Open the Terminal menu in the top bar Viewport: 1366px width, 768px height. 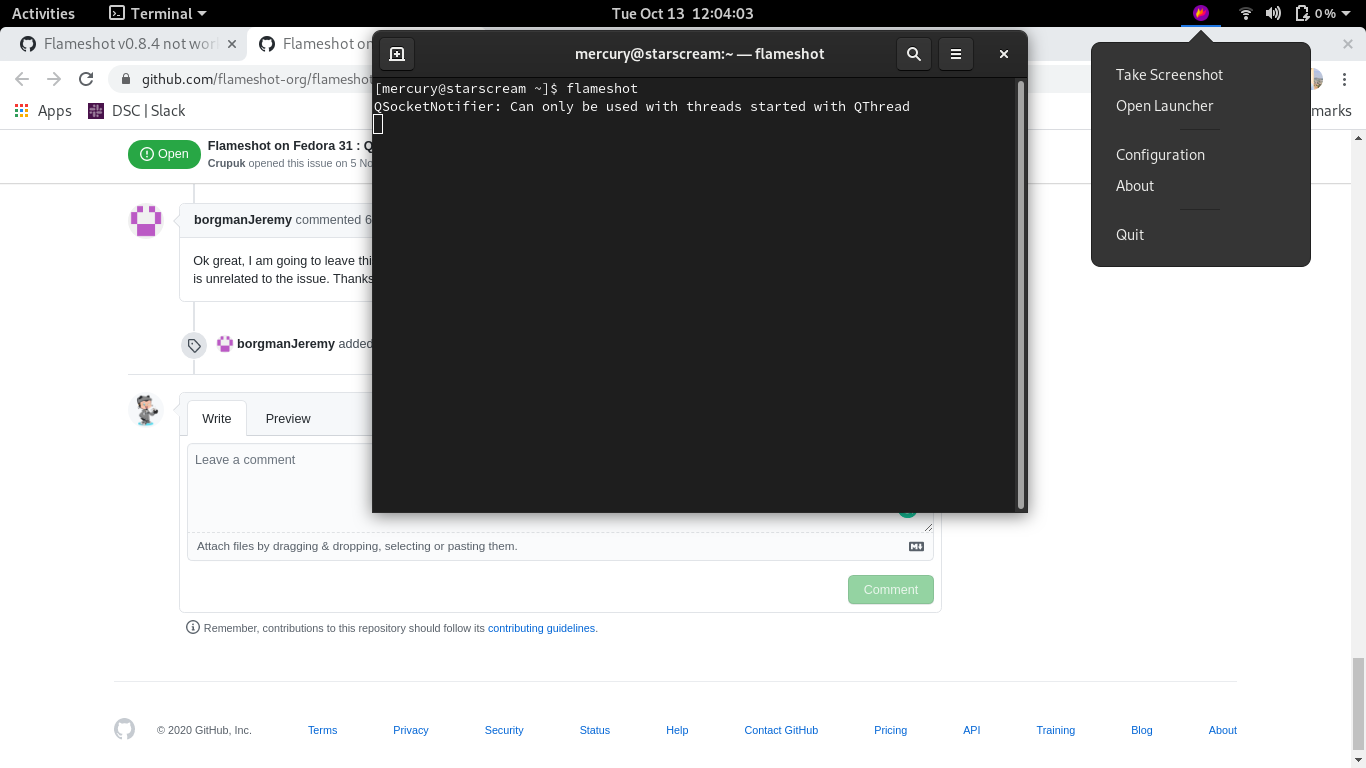pos(155,13)
